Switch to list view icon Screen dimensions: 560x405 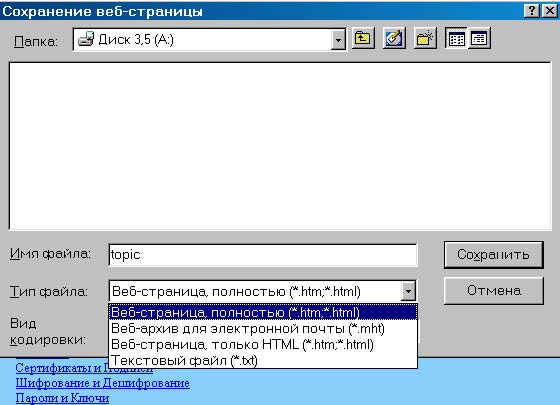456,38
